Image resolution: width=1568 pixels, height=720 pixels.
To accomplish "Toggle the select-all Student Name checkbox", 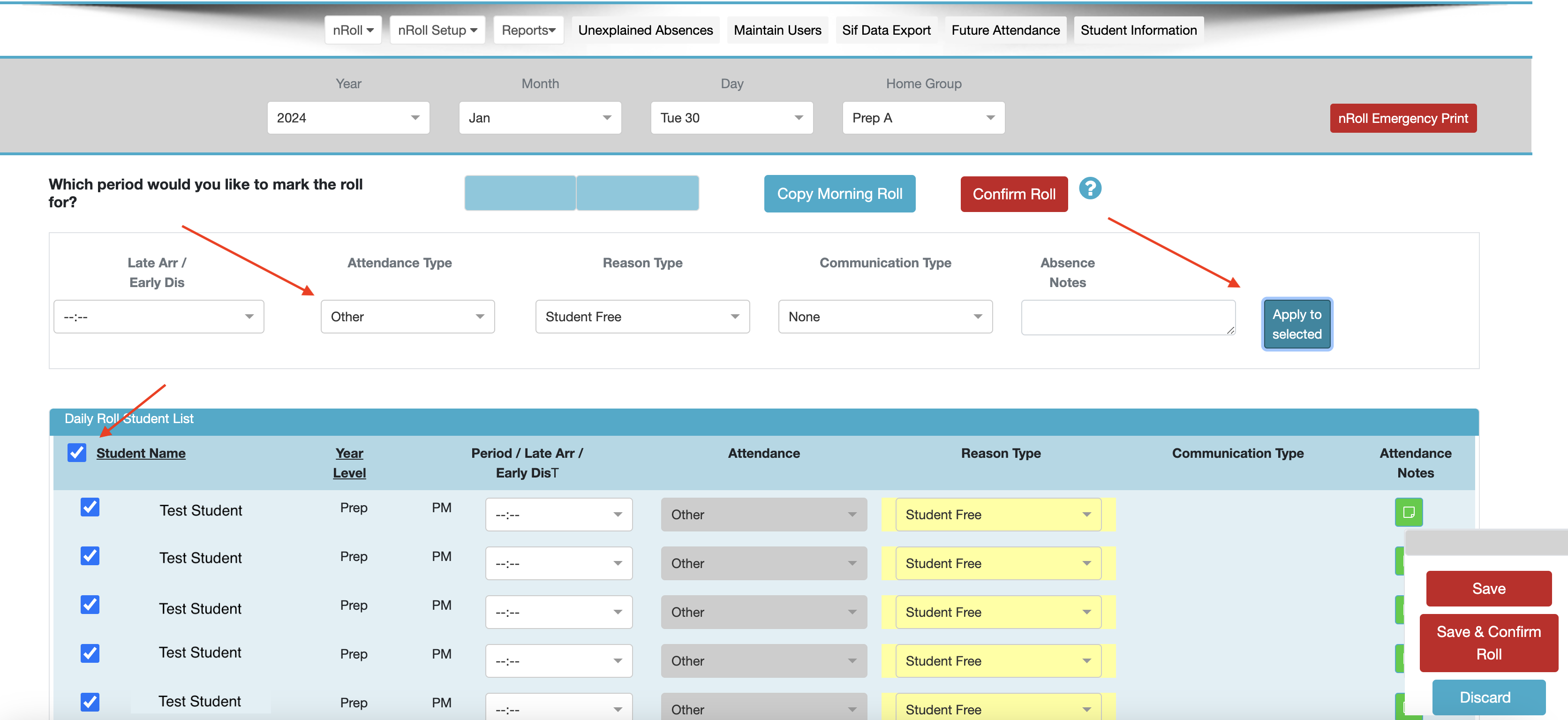I will [x=77, y=453].
